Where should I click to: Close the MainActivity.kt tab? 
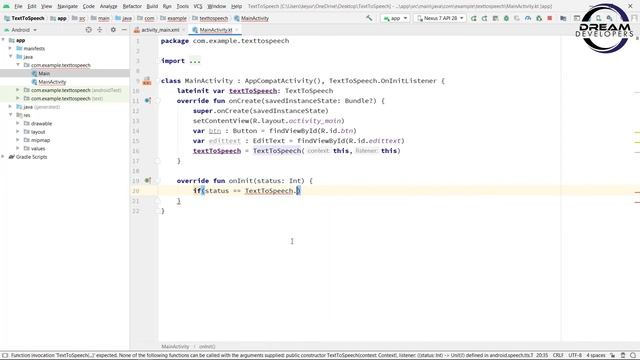coord(237,30)
